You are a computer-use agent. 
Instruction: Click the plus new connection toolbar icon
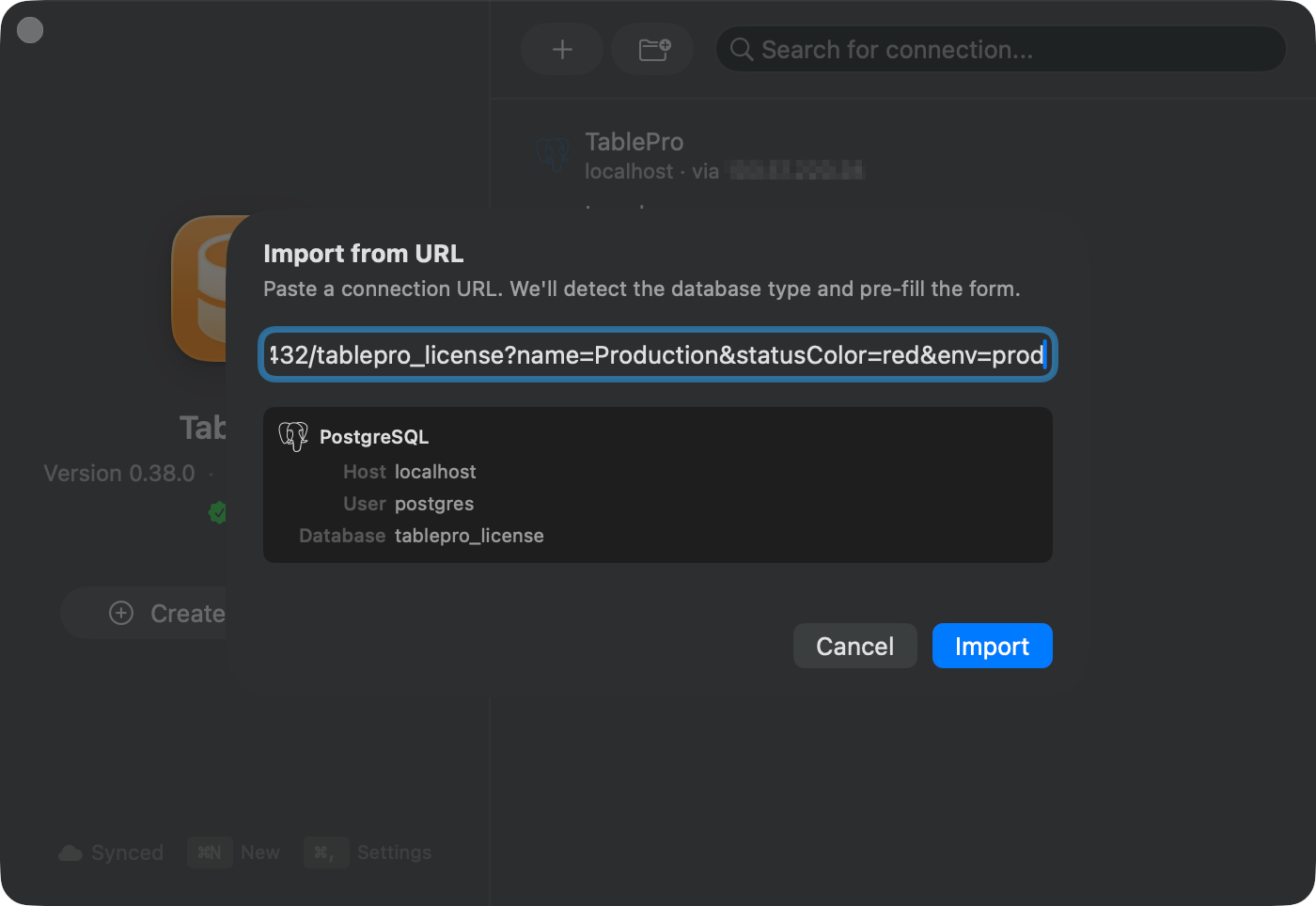(x=562, y=49)
